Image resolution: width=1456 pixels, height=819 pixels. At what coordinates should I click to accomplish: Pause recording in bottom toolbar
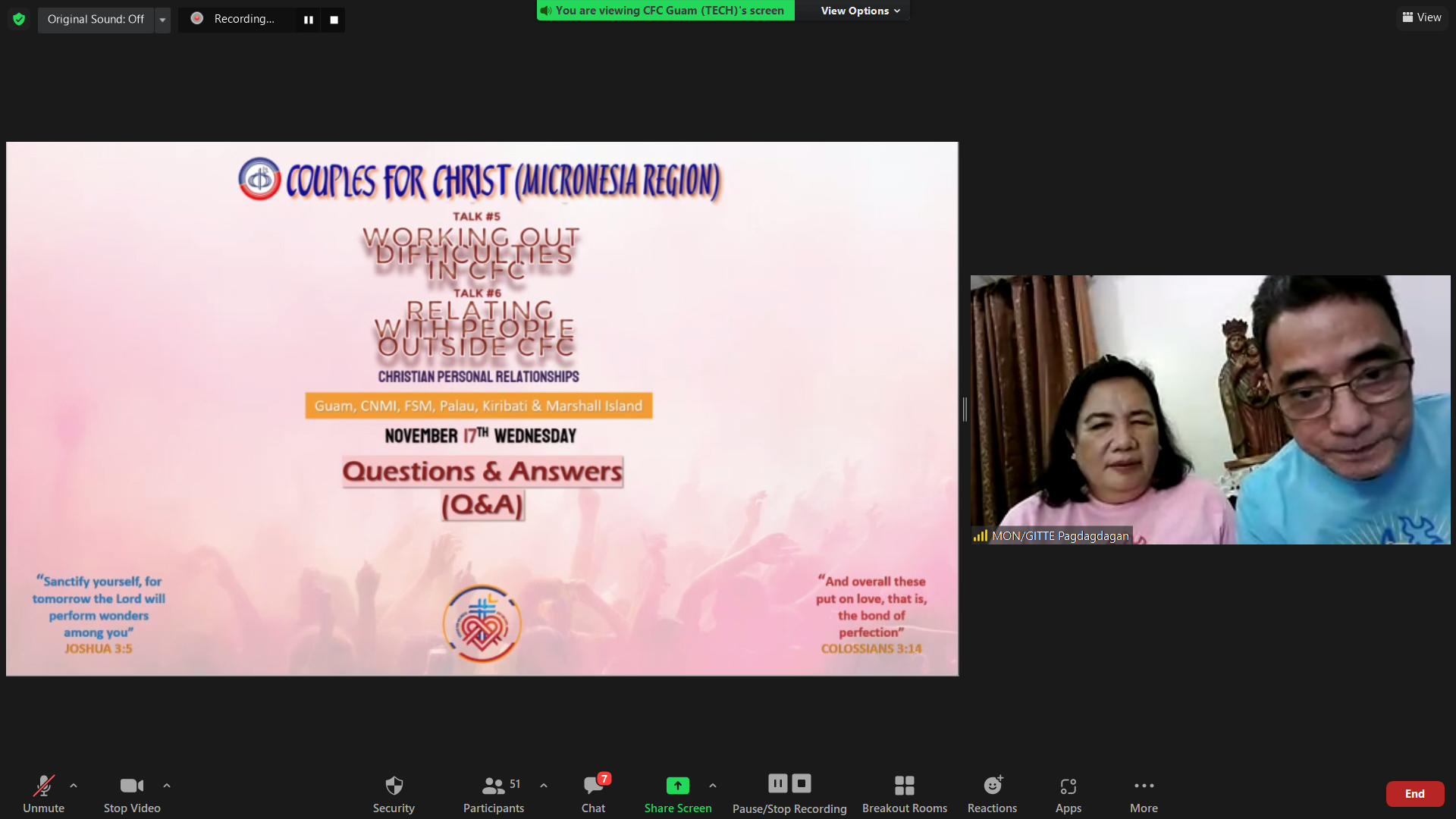778,783
